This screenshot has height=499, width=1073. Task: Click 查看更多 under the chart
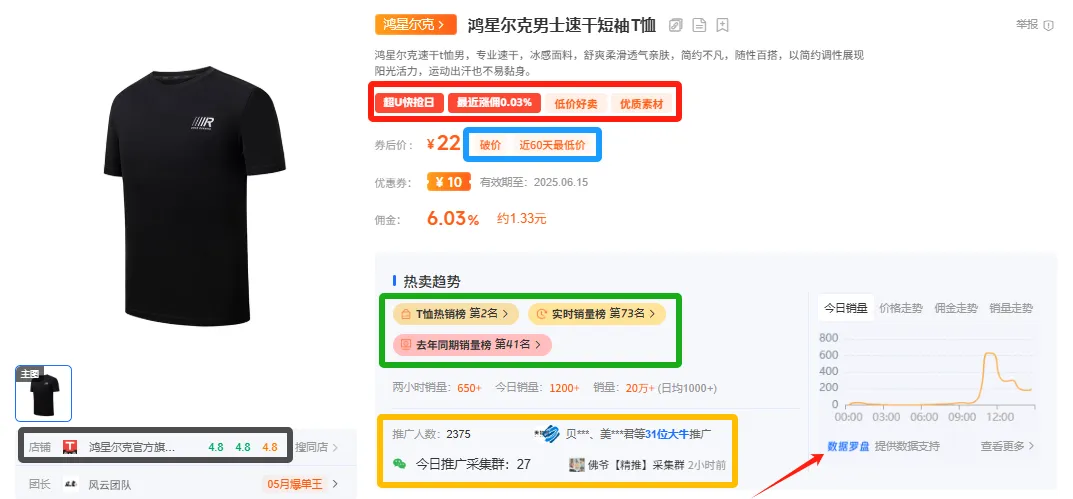[1007, 446]
